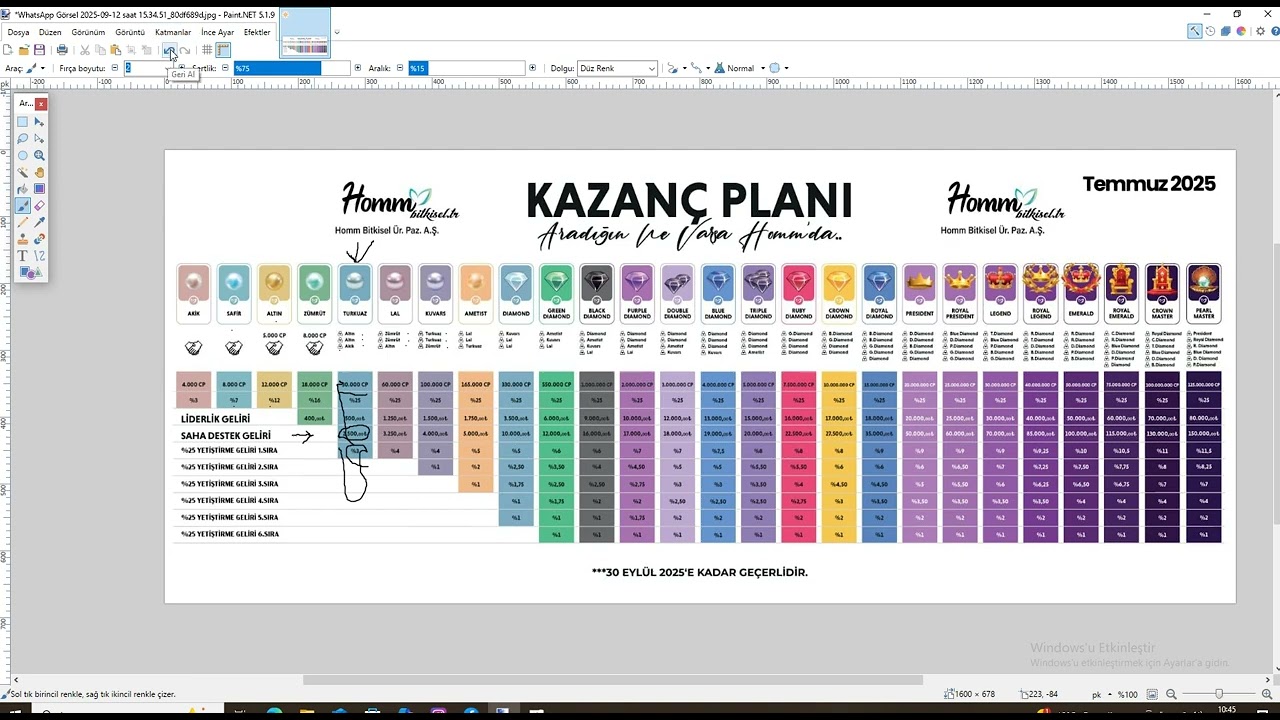Click the New file toolbar icon

pos(8,50)
